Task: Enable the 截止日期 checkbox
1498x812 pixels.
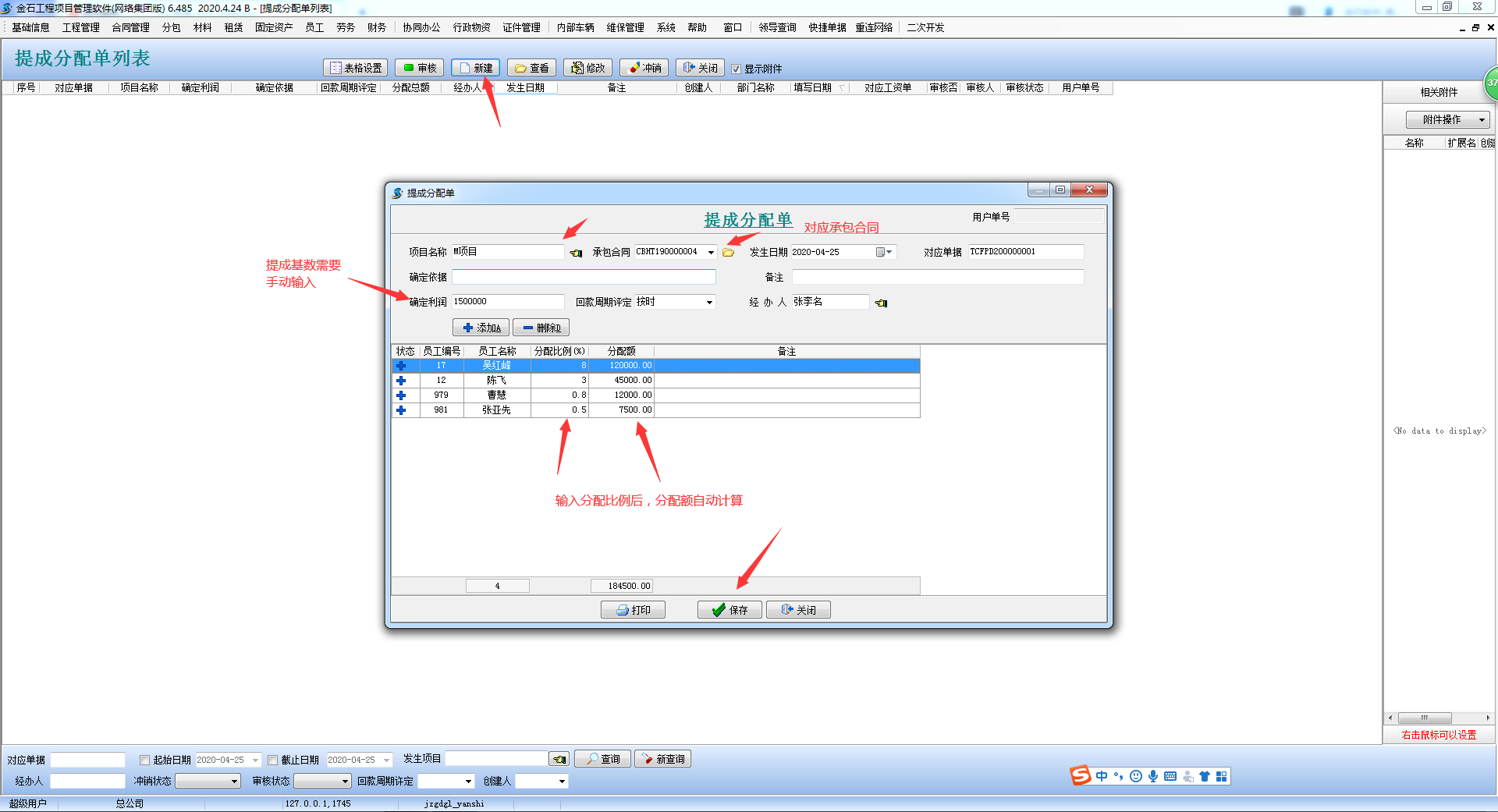Action: pyautogui.click(x=272, y=760)
